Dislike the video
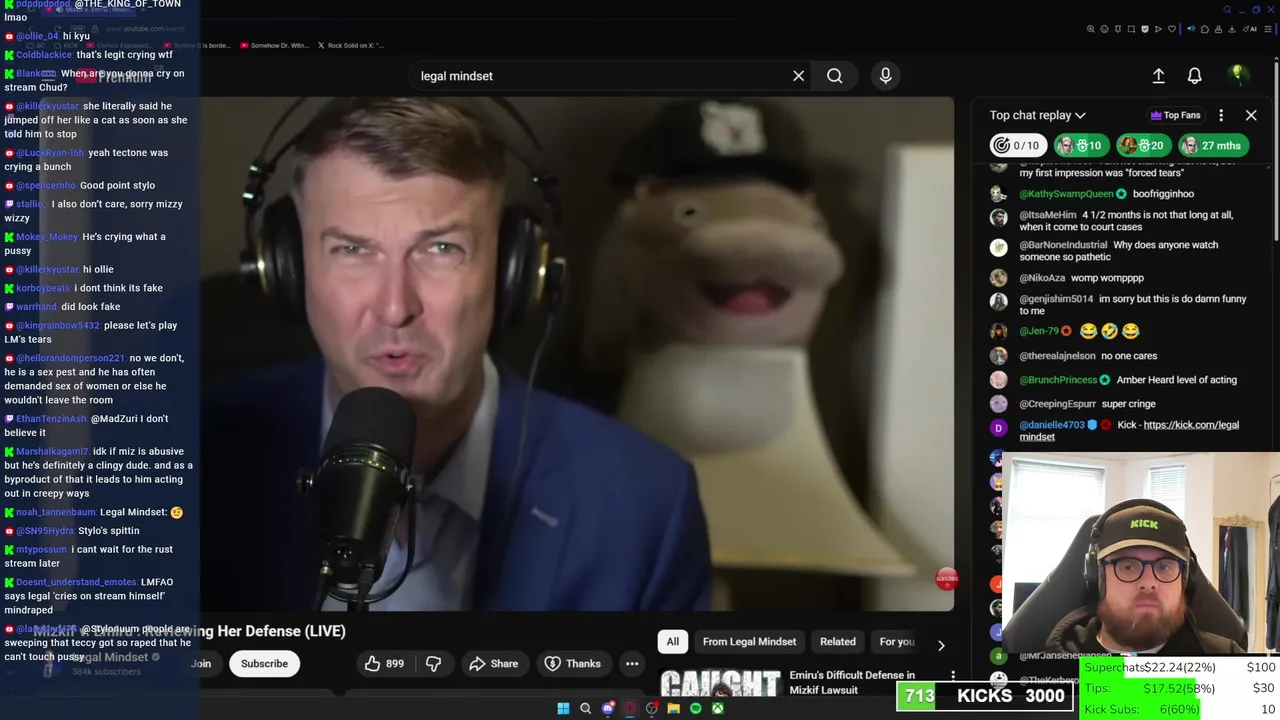The height and width of the screenshot is (720, 1280). click(433, 664)
